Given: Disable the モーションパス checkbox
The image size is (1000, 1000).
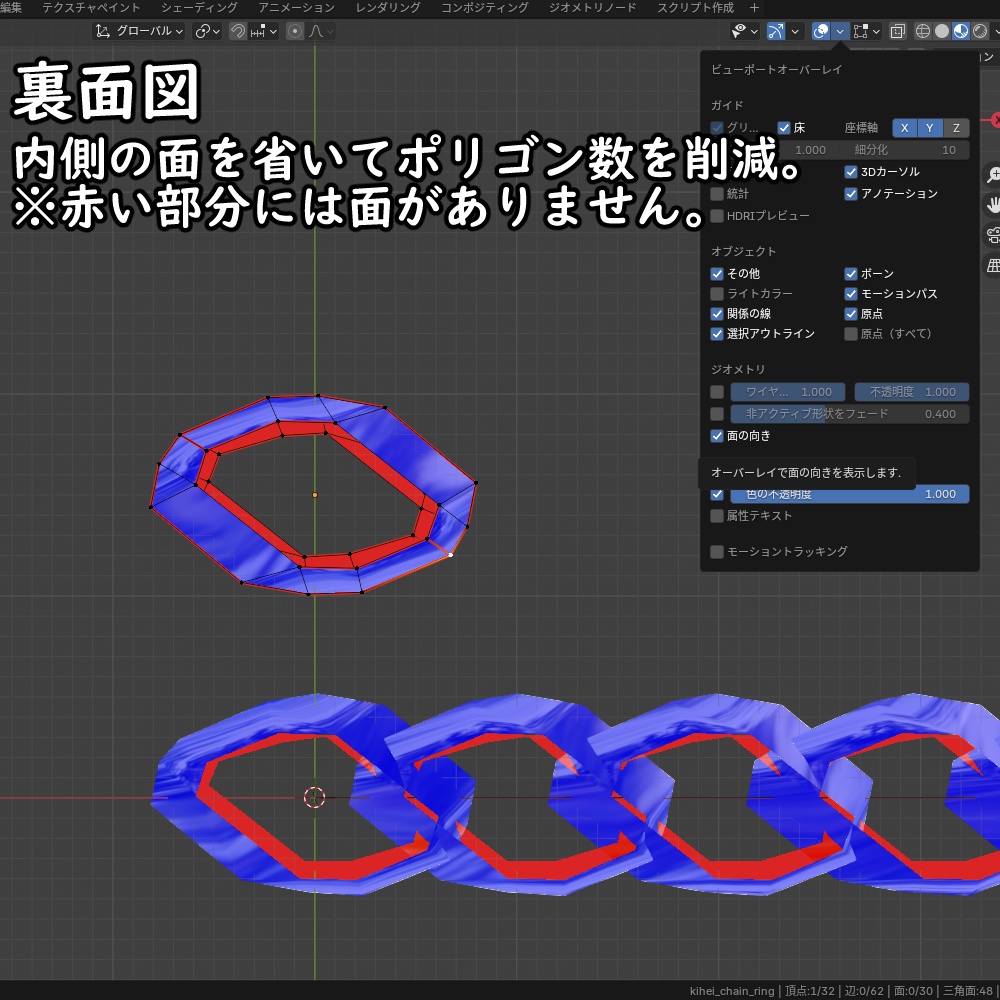Looking at the screenshot, I should click(x=851, y=293).
